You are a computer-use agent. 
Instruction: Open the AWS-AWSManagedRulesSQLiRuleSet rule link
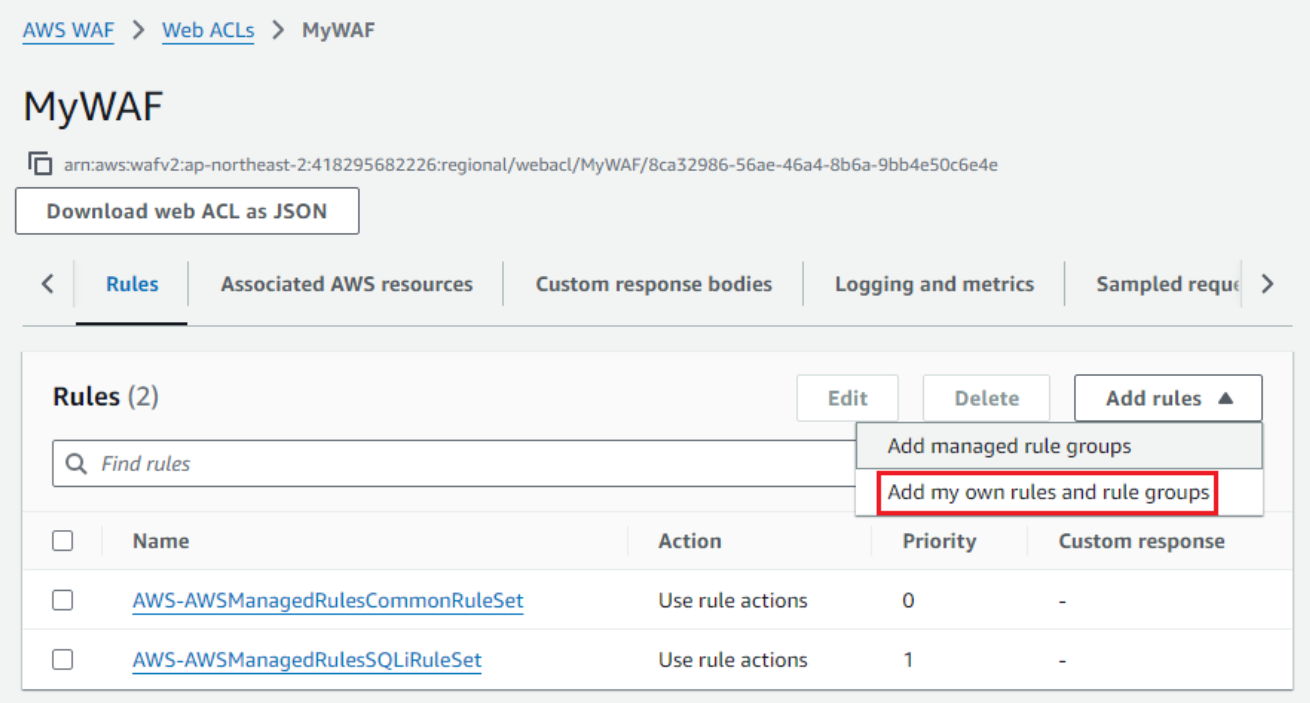click(307, 660)
